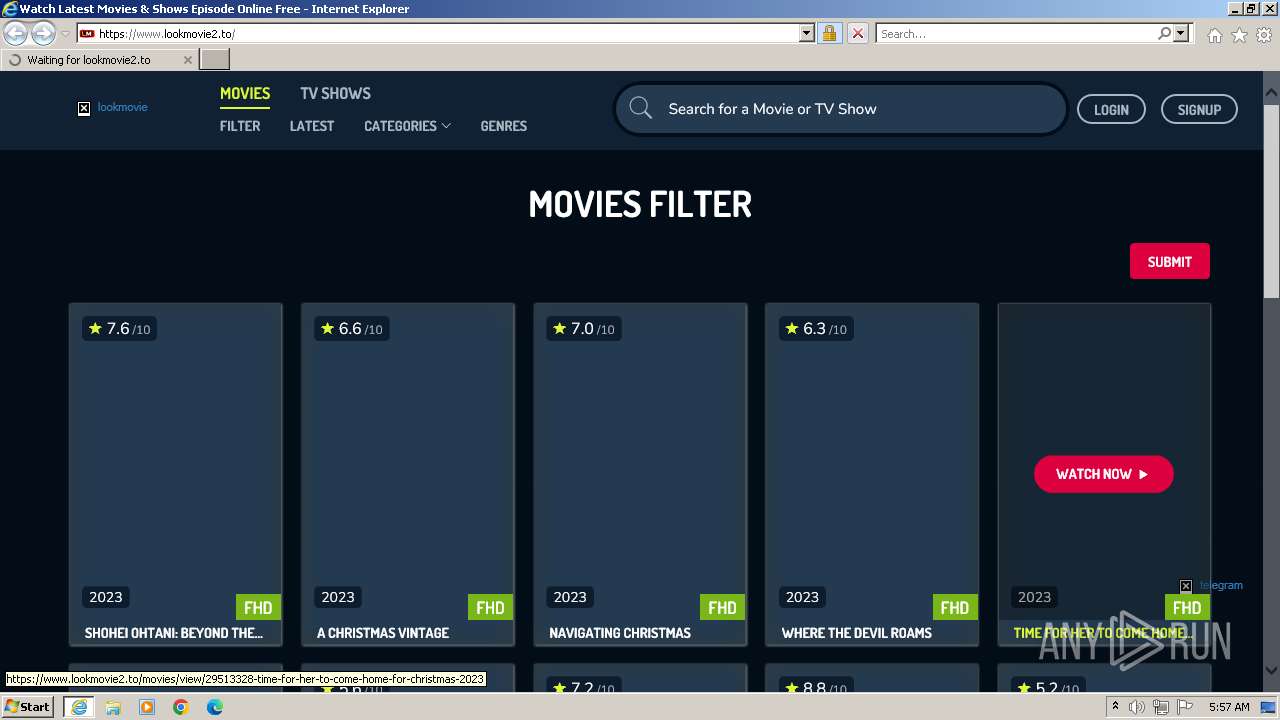Open the Favorites star icon
The width and height of the screenshot is (1280, 720).
(x=1239, y=35)
